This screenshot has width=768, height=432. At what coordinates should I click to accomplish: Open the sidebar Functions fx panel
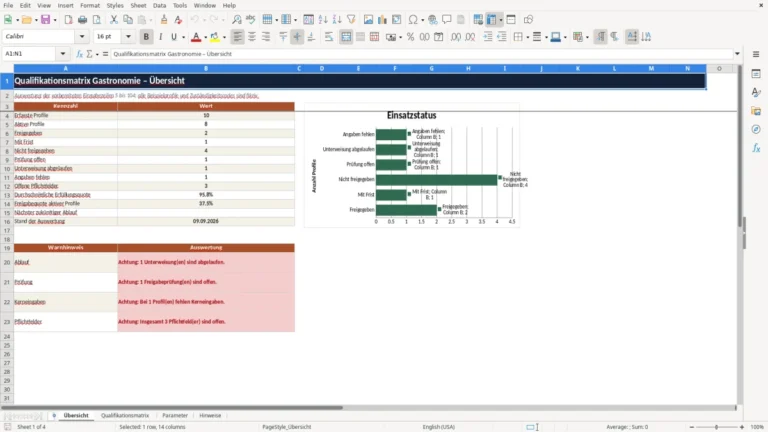pyautogui.click(x=756, y=148)
